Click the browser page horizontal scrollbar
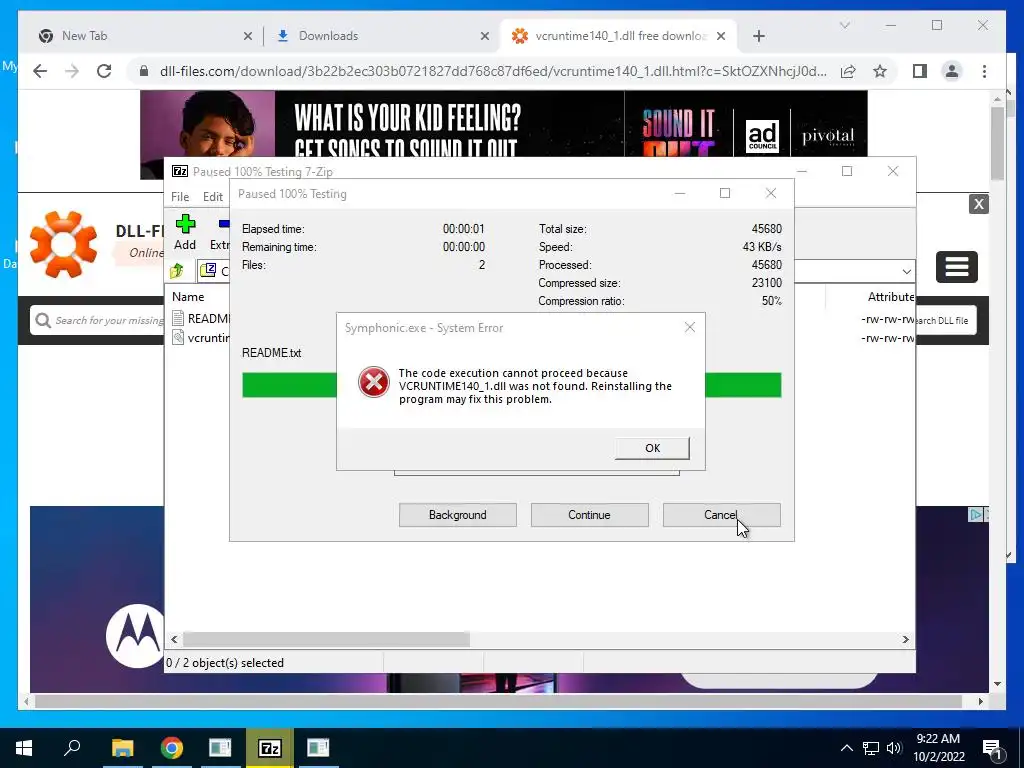The height and width of the screenshot is (768, 1024). click(x=498, y=701)
